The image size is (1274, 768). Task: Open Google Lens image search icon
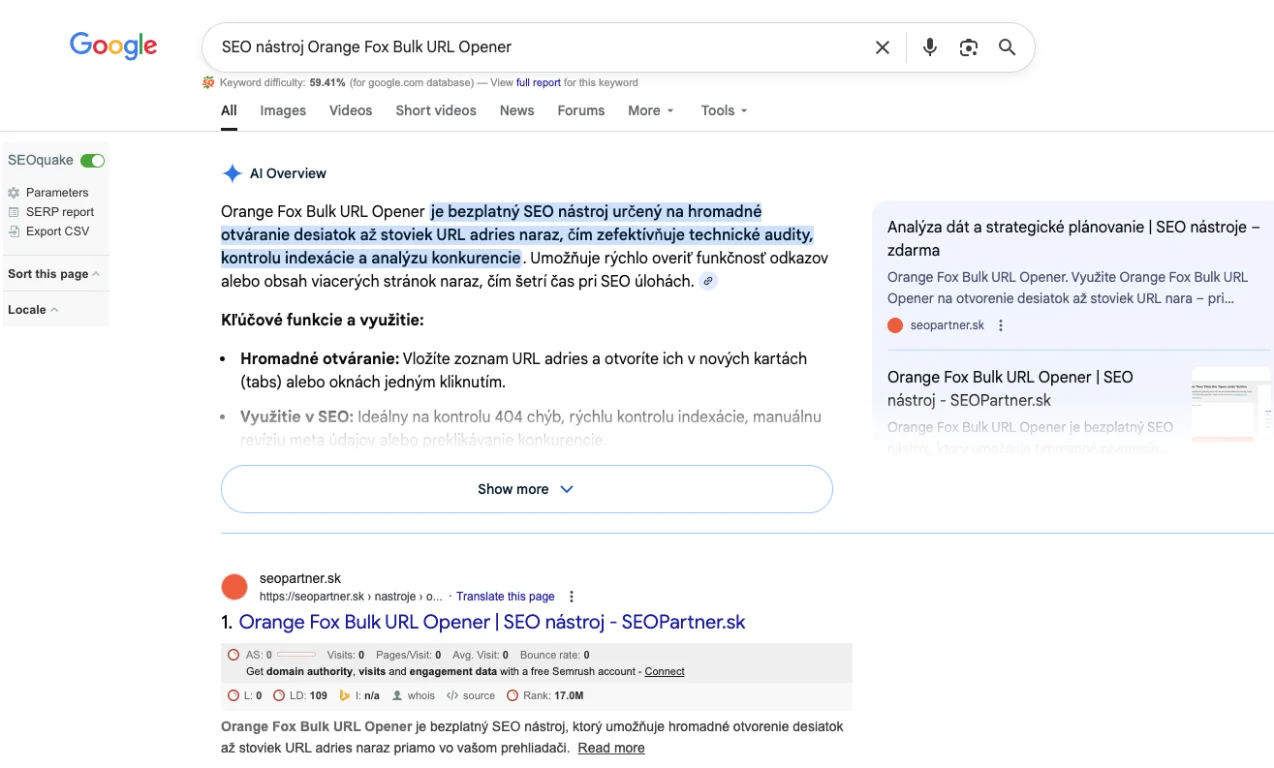pyautogui.click(x=968, y=47)
